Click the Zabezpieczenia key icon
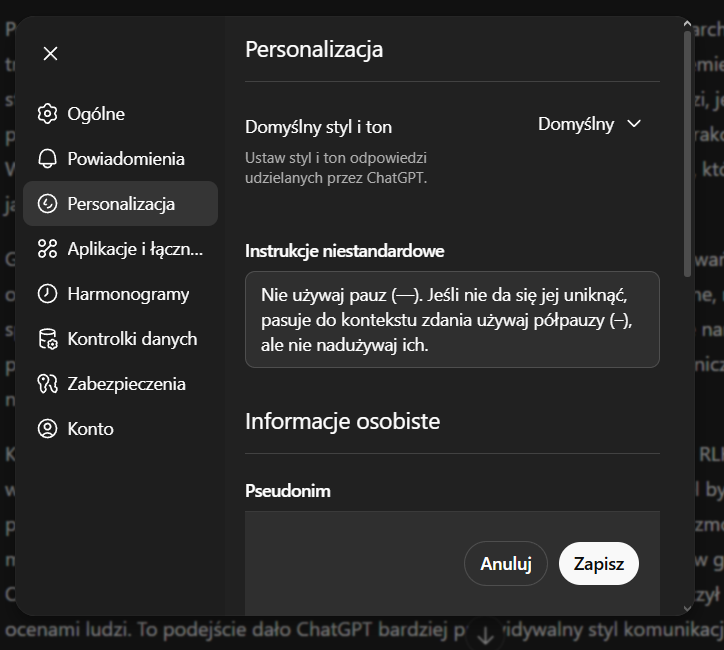This screenshot has width=724, height=650. pos(47,384)
